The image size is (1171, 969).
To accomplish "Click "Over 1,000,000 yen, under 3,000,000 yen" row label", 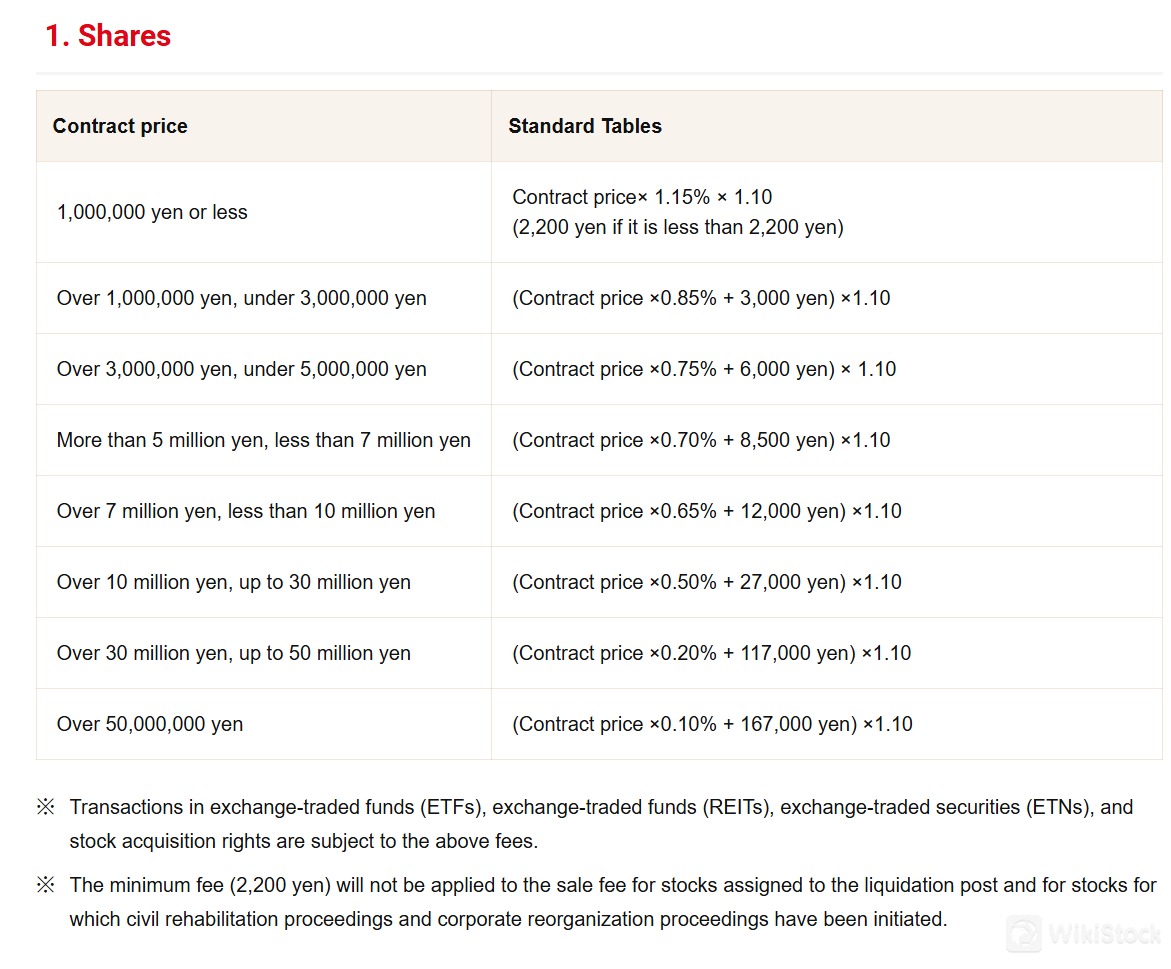I will (x=241, y=298).
